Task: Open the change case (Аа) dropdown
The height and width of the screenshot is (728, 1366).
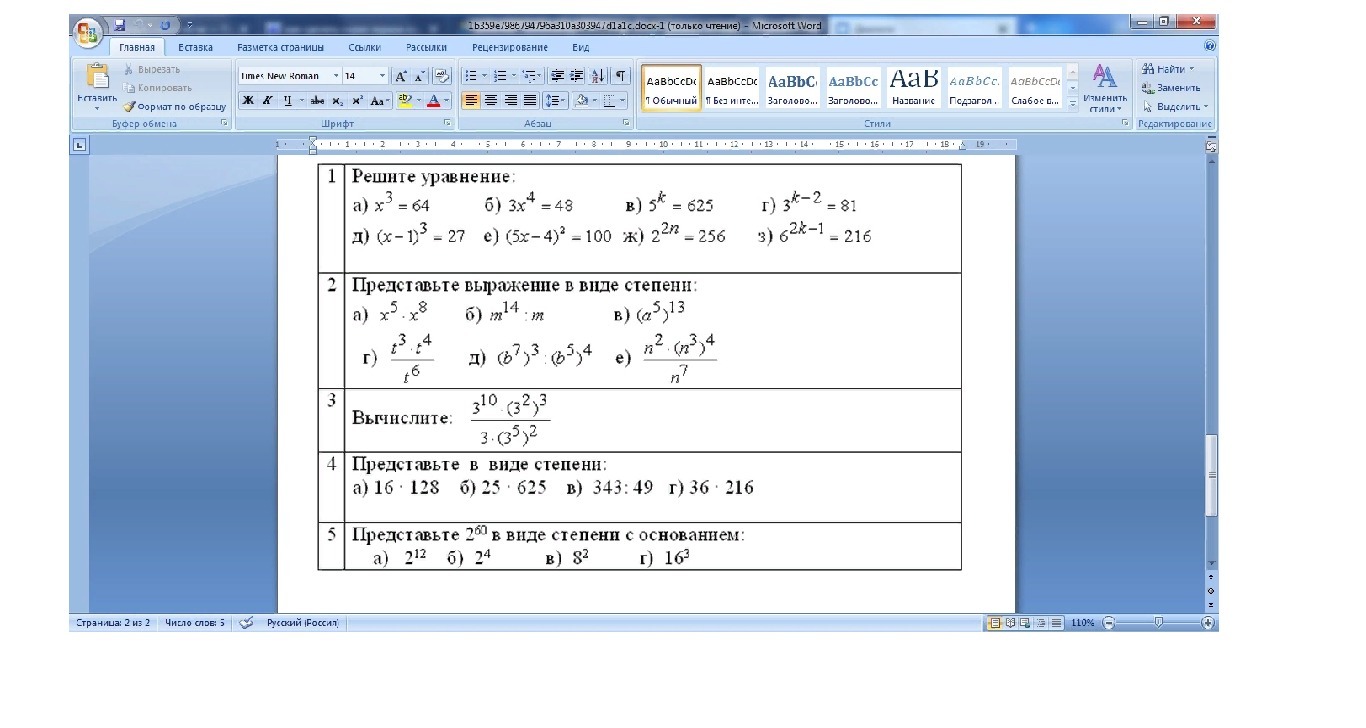Action: click(380, 101)
